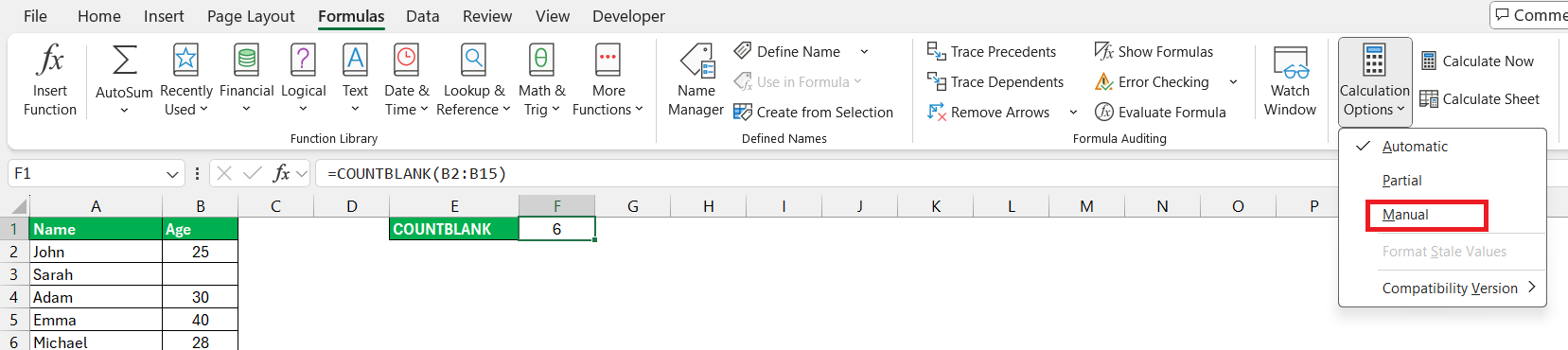Viewport: 1568px width, 350px height.
Task: Select the Name header cell
Action: (x=96, y=229)
